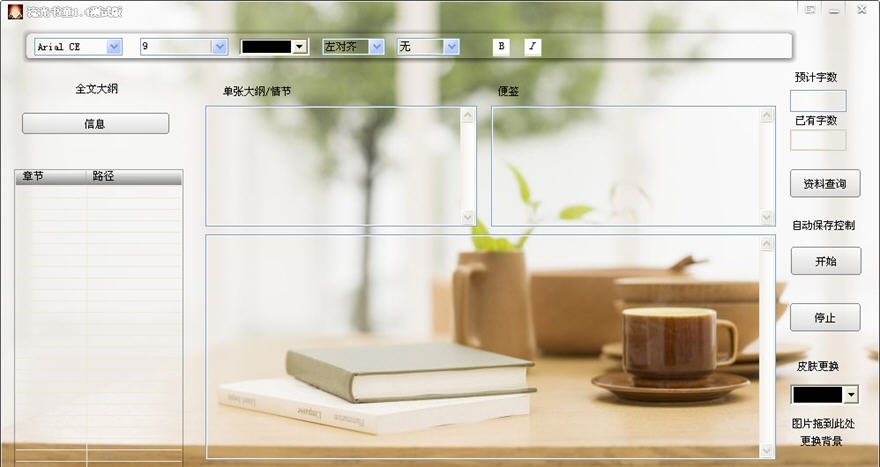Click the 章节 column header

click(51, 176)
